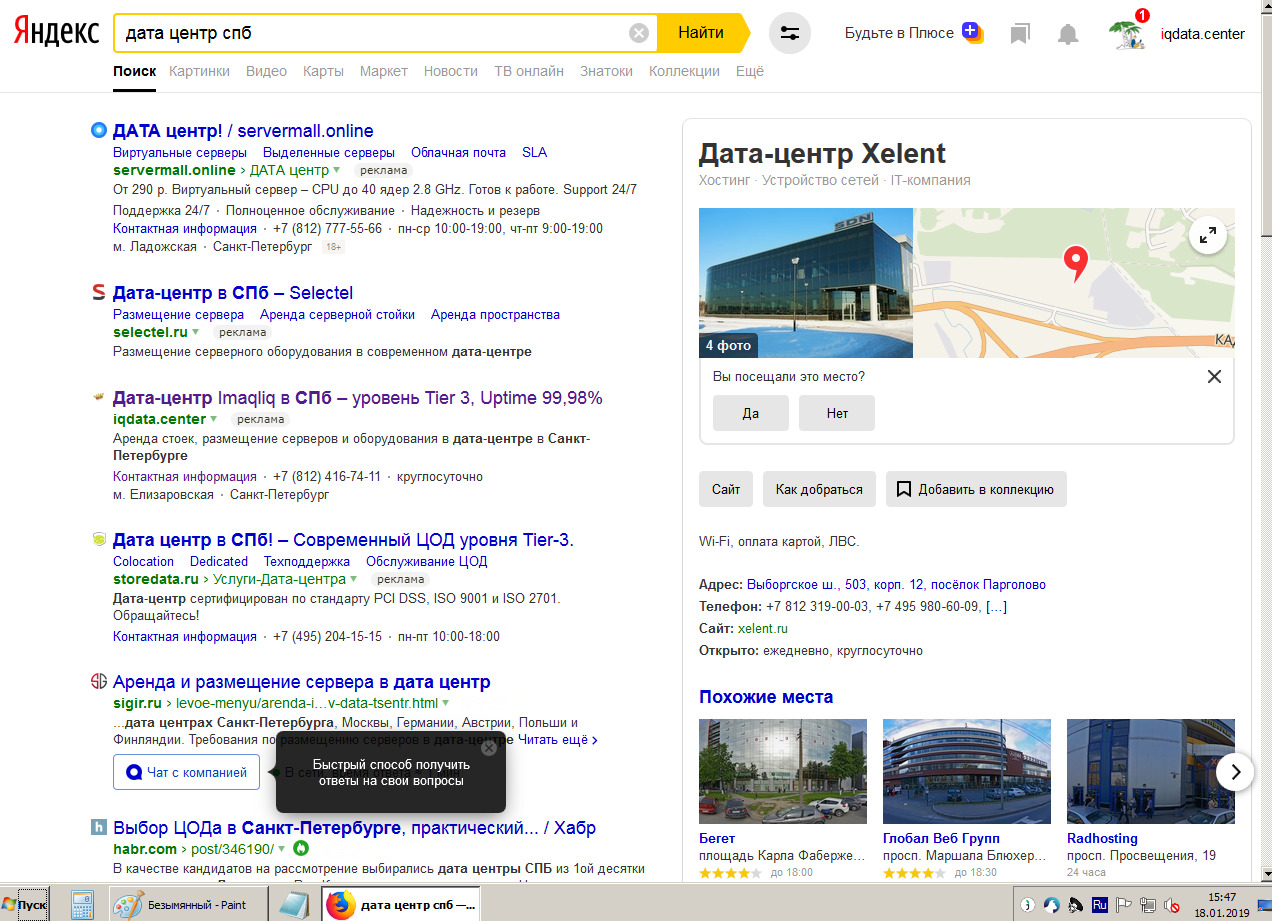Open the notifications bell

(x=1068, y=34)
